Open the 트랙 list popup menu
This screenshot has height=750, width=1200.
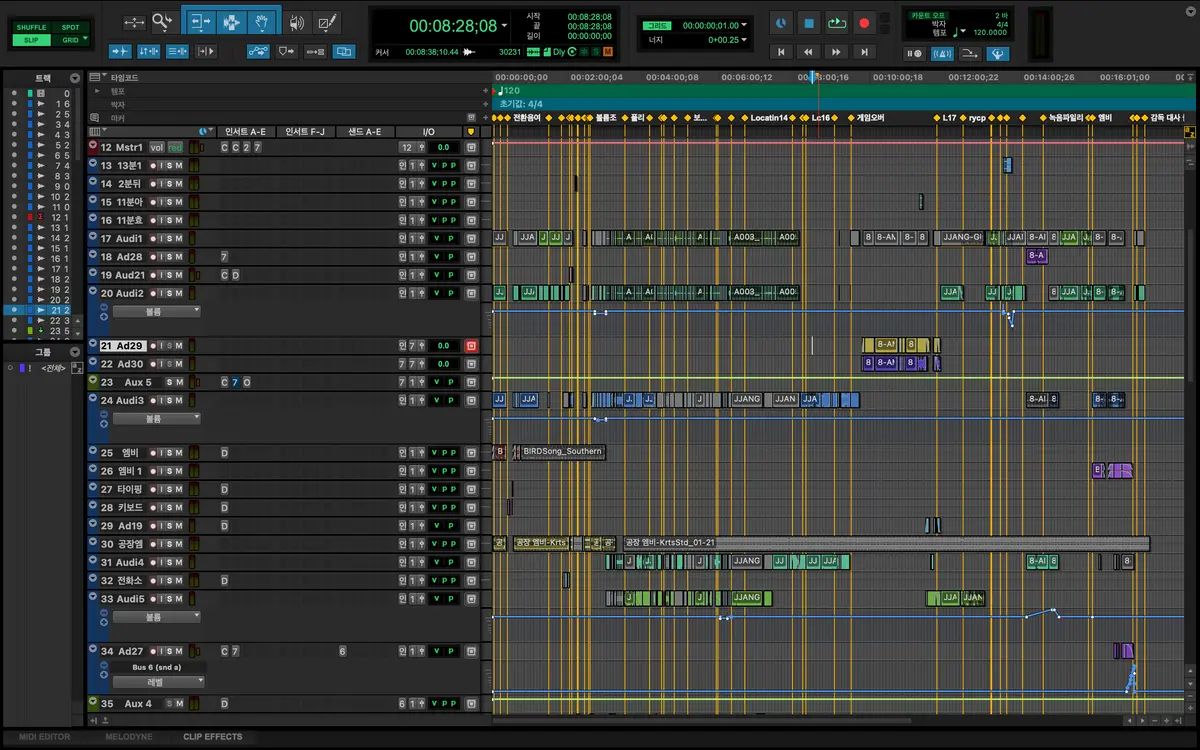(75, 78)
